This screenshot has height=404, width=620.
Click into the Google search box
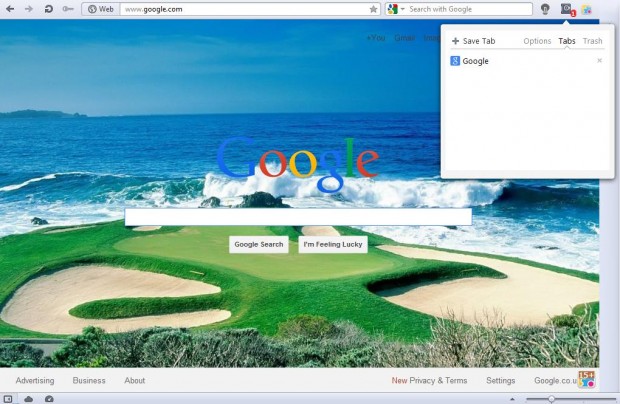(298, 217)
